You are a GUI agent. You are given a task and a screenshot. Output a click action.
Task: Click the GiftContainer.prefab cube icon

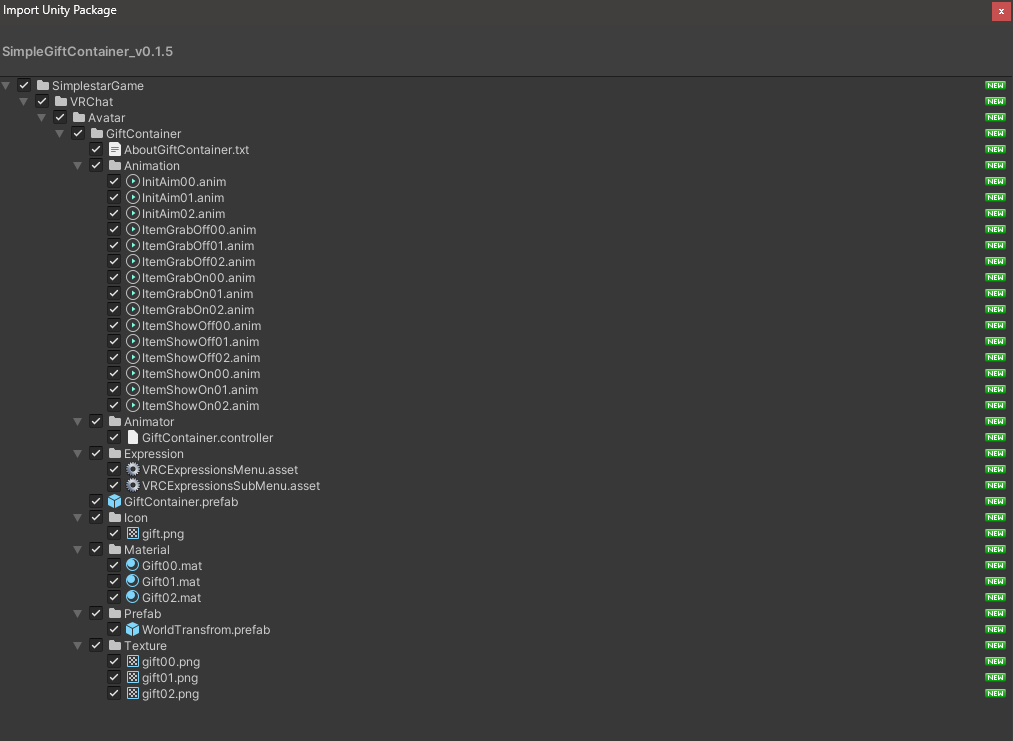pyautogui.click(x=114, y=501)
